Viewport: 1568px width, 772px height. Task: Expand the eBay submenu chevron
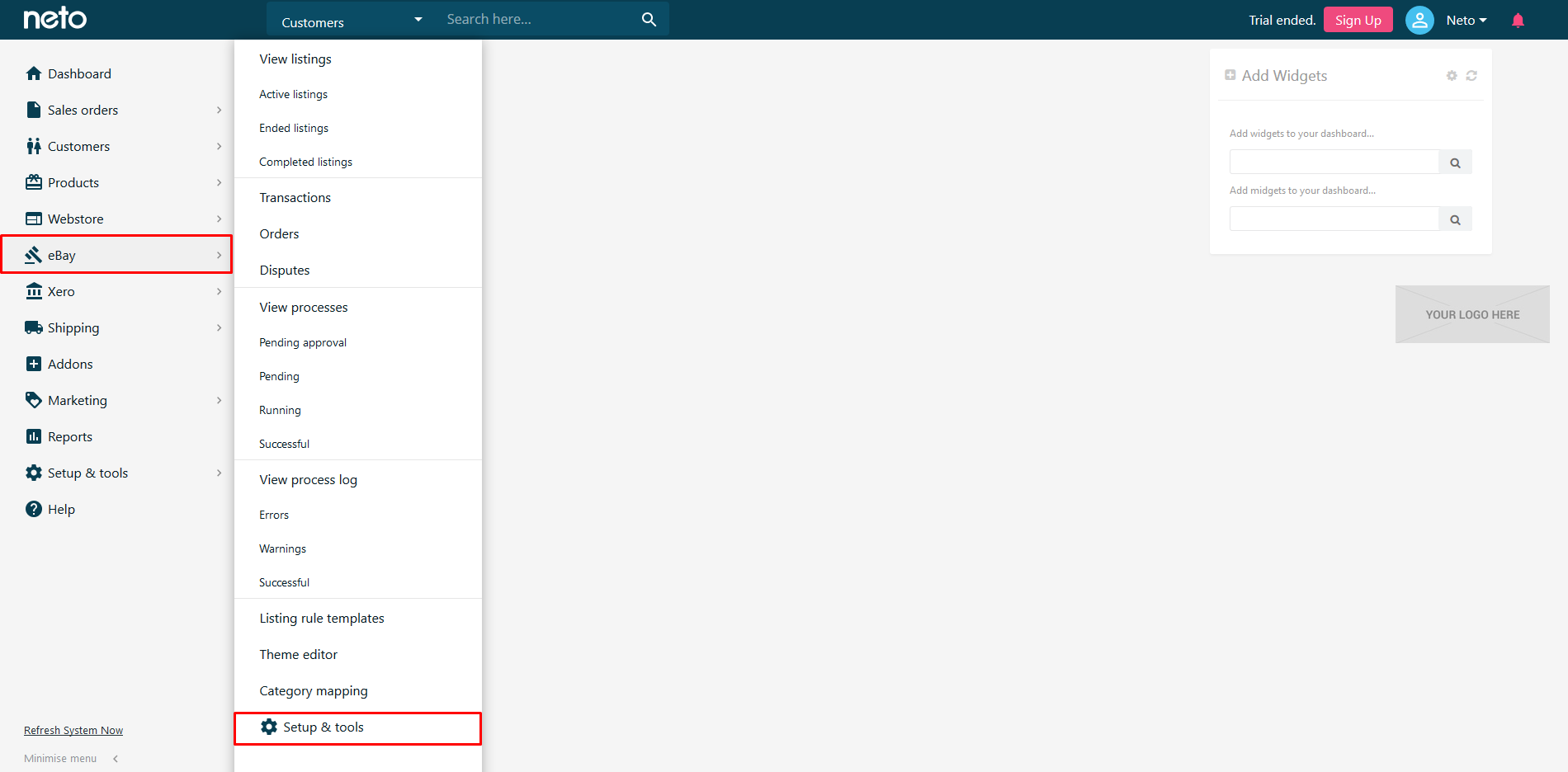[219, 255]
